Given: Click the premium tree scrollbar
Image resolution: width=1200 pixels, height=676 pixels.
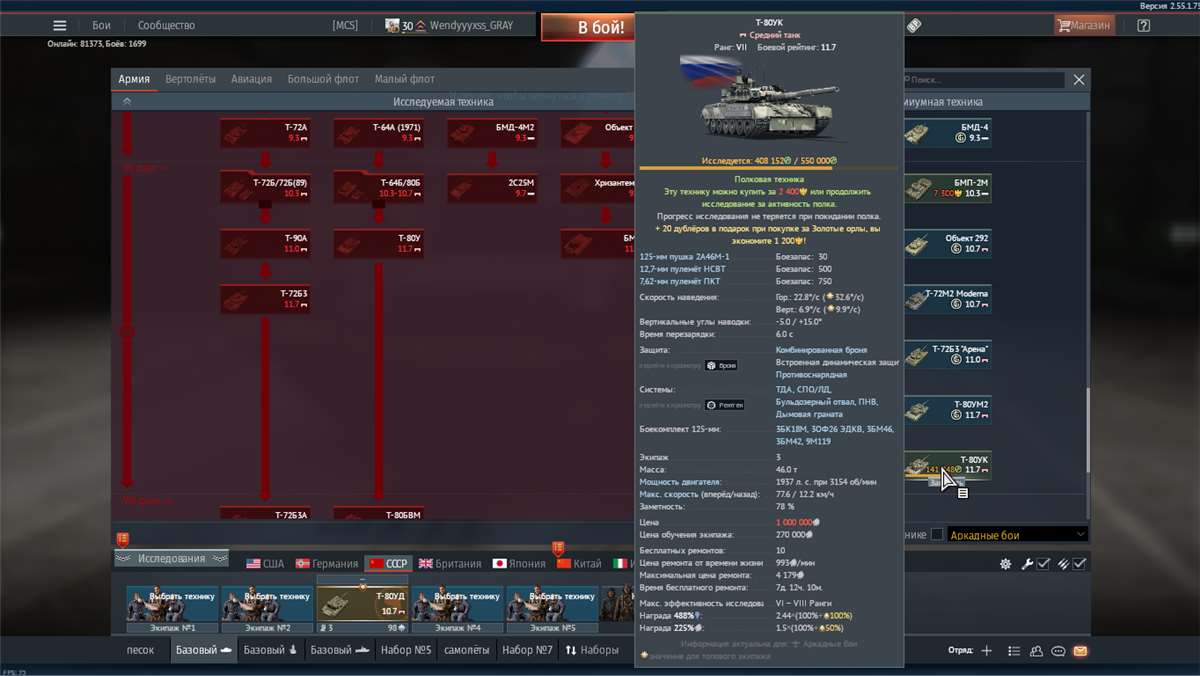Looking at the screenshot, I should pyautogui.click(x=1089, y=431).
